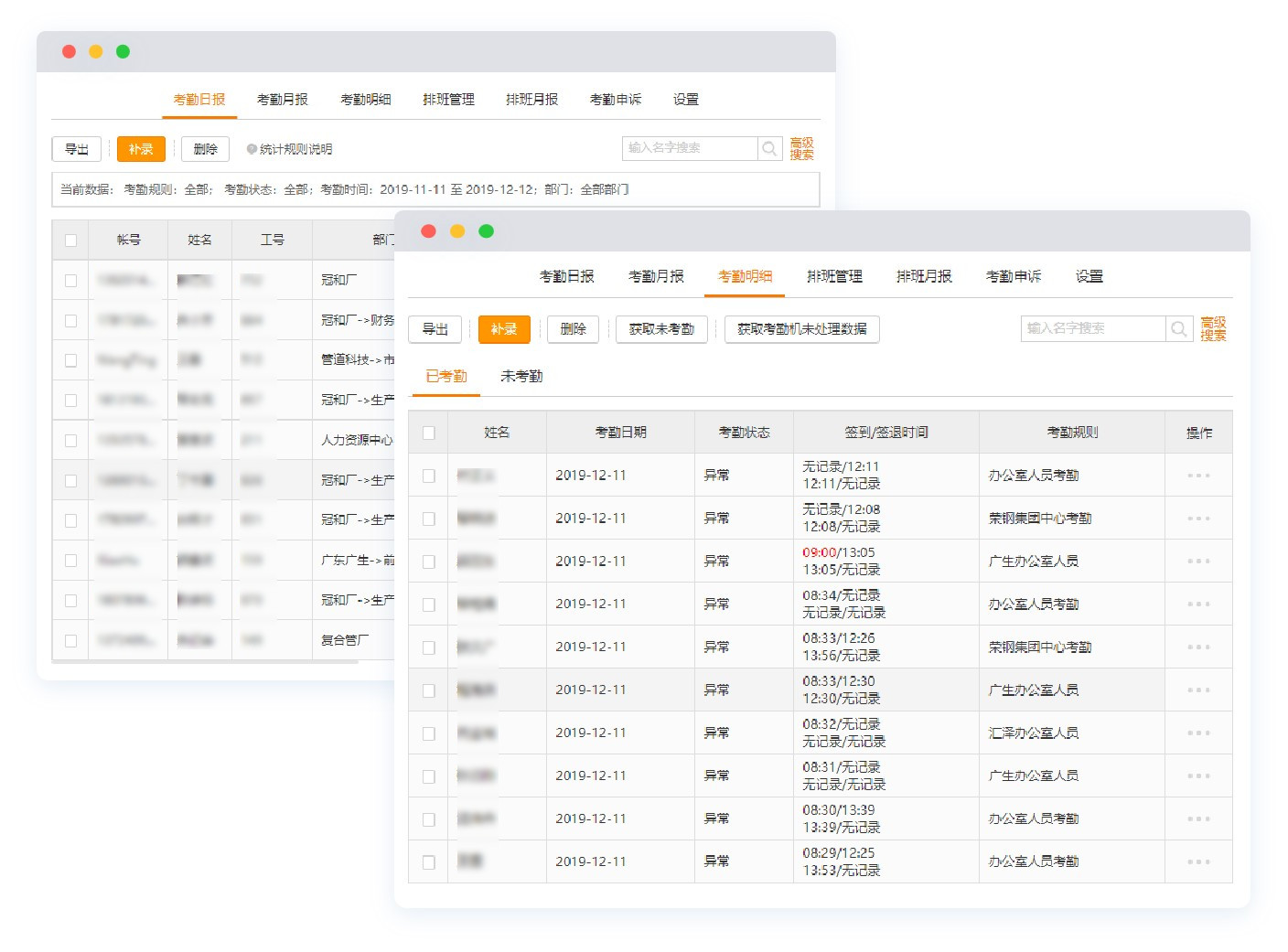Click orange 补录 button in back window

[141, 149]
